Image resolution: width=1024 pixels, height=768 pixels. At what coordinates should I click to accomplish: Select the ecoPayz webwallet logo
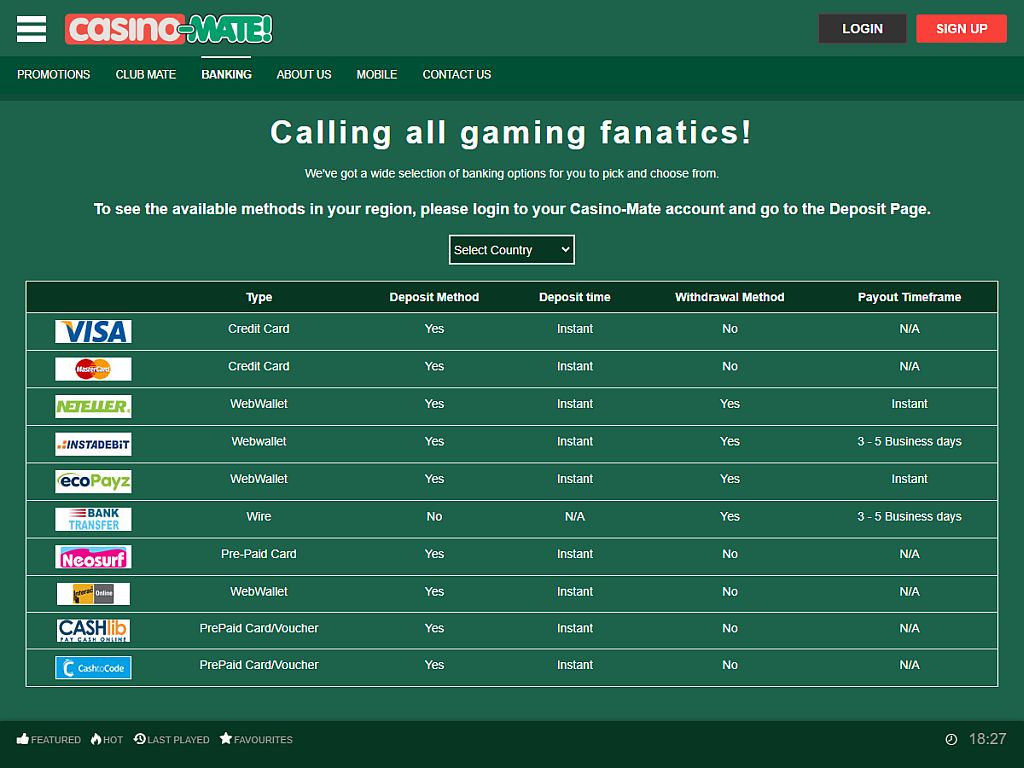[x=93, y=481]
